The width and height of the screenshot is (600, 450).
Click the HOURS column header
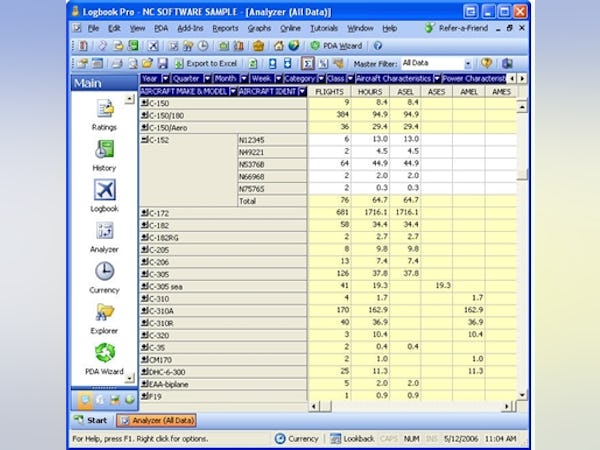(x=370, y=92)
